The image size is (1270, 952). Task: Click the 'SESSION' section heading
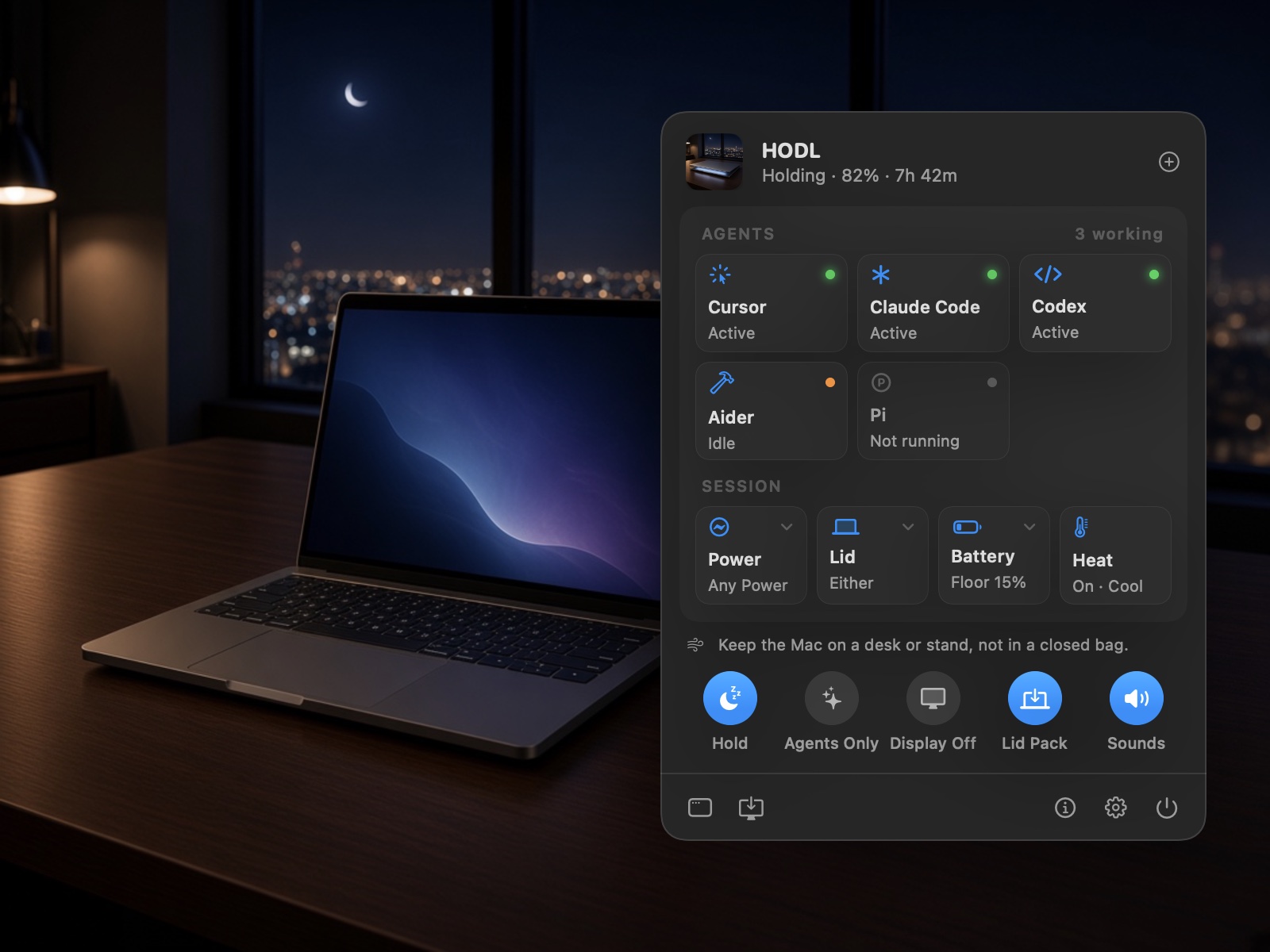click(x=741, y=486)
